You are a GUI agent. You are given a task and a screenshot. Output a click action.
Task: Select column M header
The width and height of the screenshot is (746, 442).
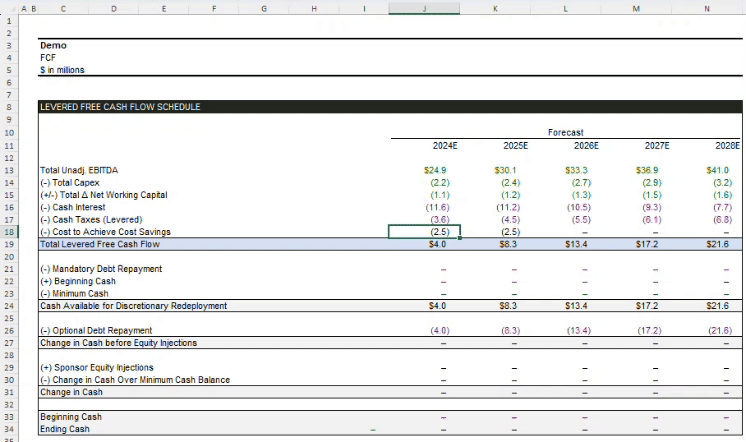637,8
